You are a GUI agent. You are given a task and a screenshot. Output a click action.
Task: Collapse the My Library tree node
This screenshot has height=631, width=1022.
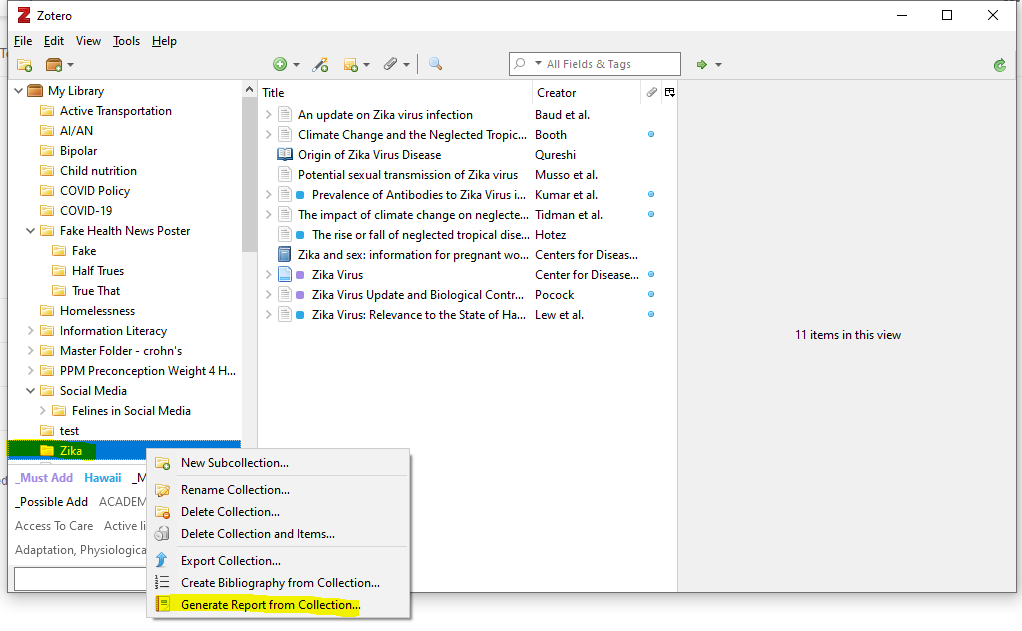[x=18, y=91]
